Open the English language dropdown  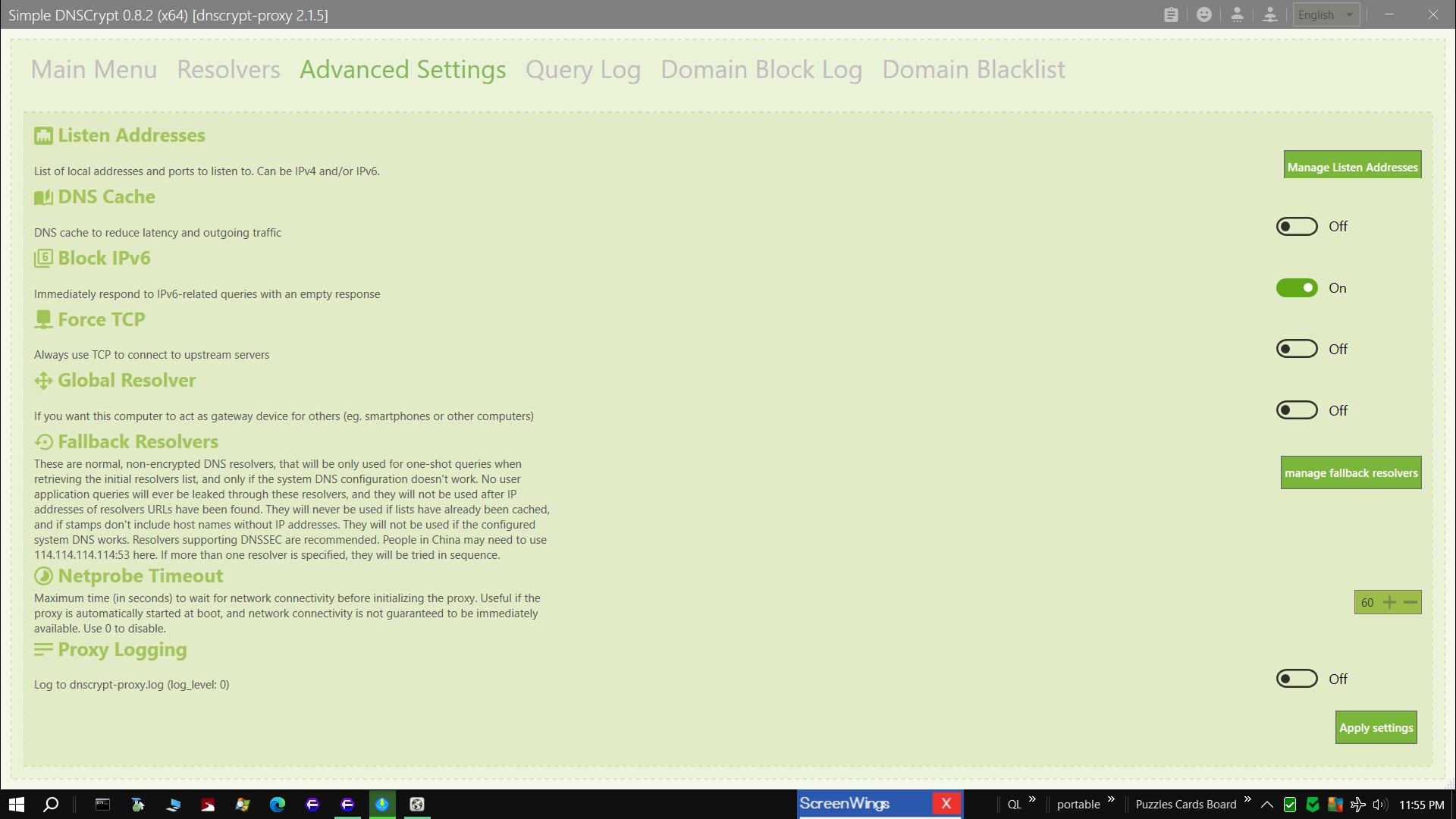click(x=1326, y=14)
